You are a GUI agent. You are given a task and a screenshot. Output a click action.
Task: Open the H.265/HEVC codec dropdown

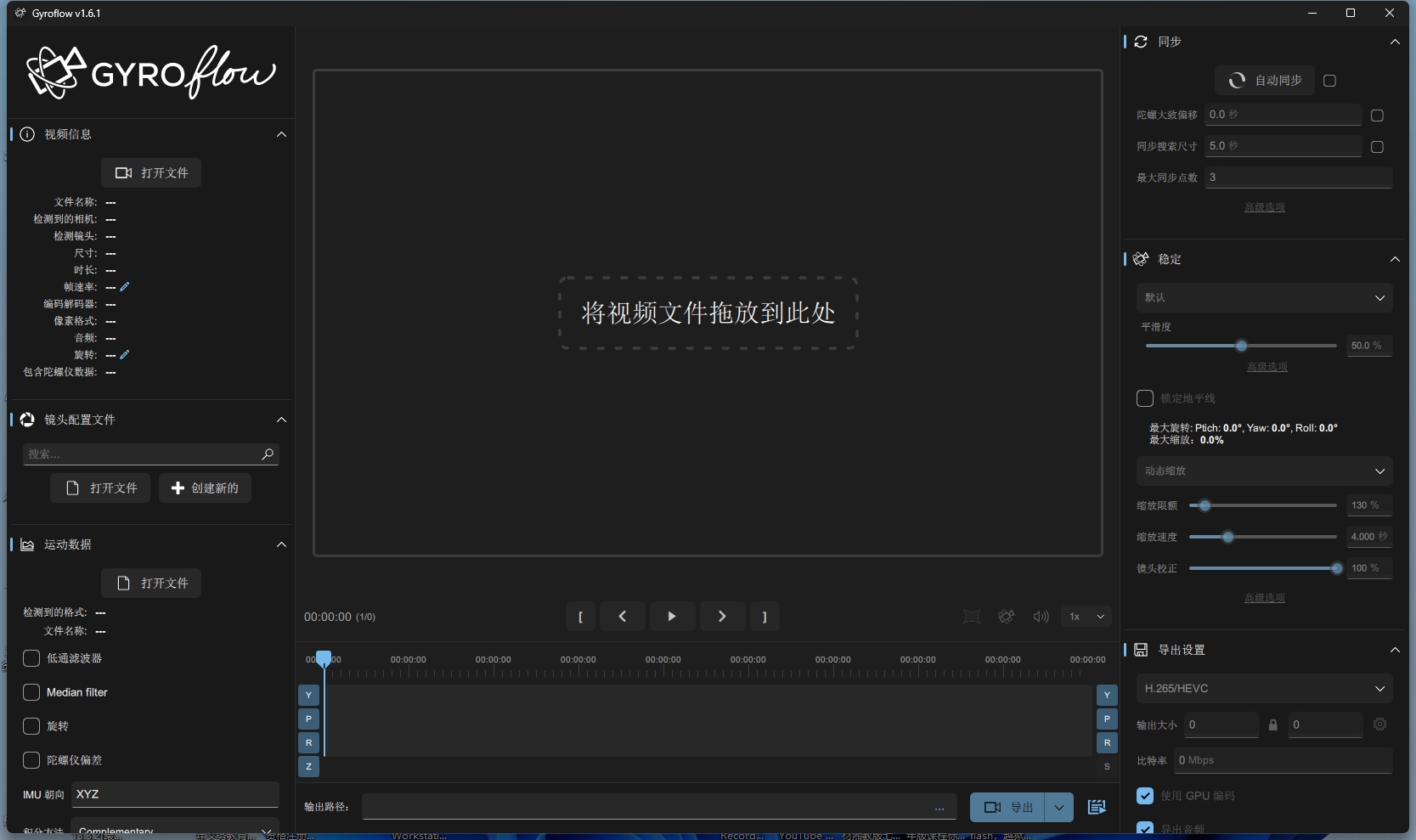(1264, 688)
